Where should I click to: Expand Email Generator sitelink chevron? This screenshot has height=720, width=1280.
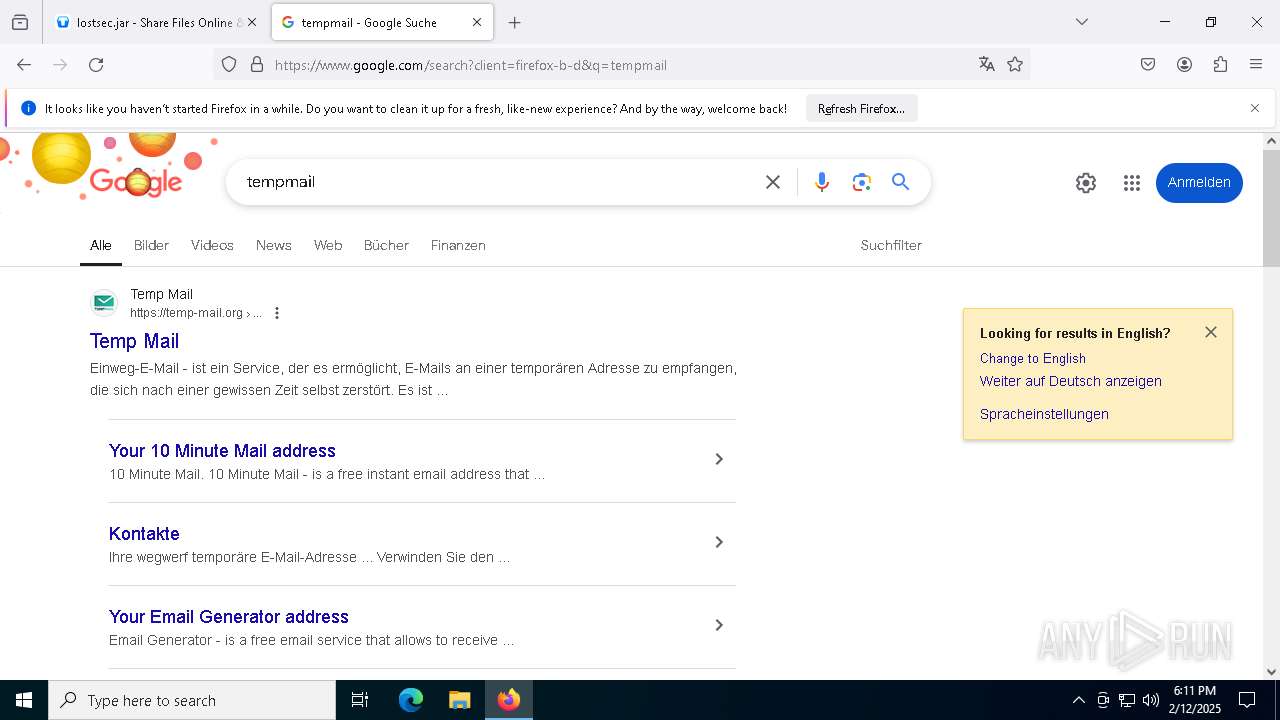[718, 625]
